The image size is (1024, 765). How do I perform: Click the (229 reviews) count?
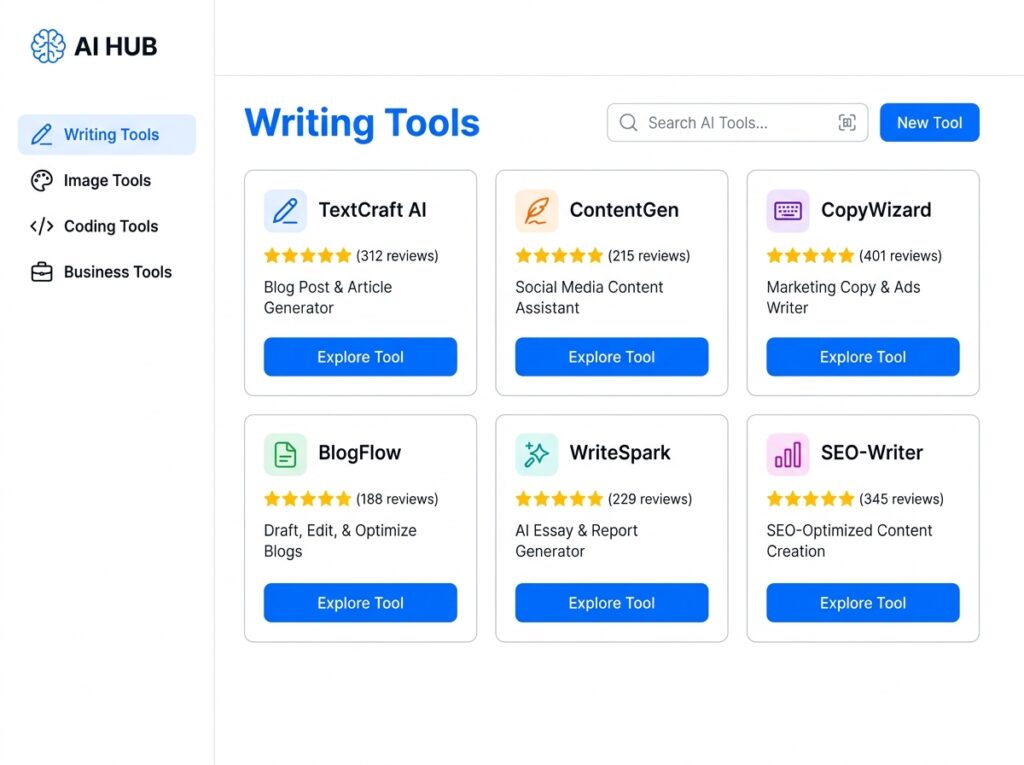coord(650,499)
